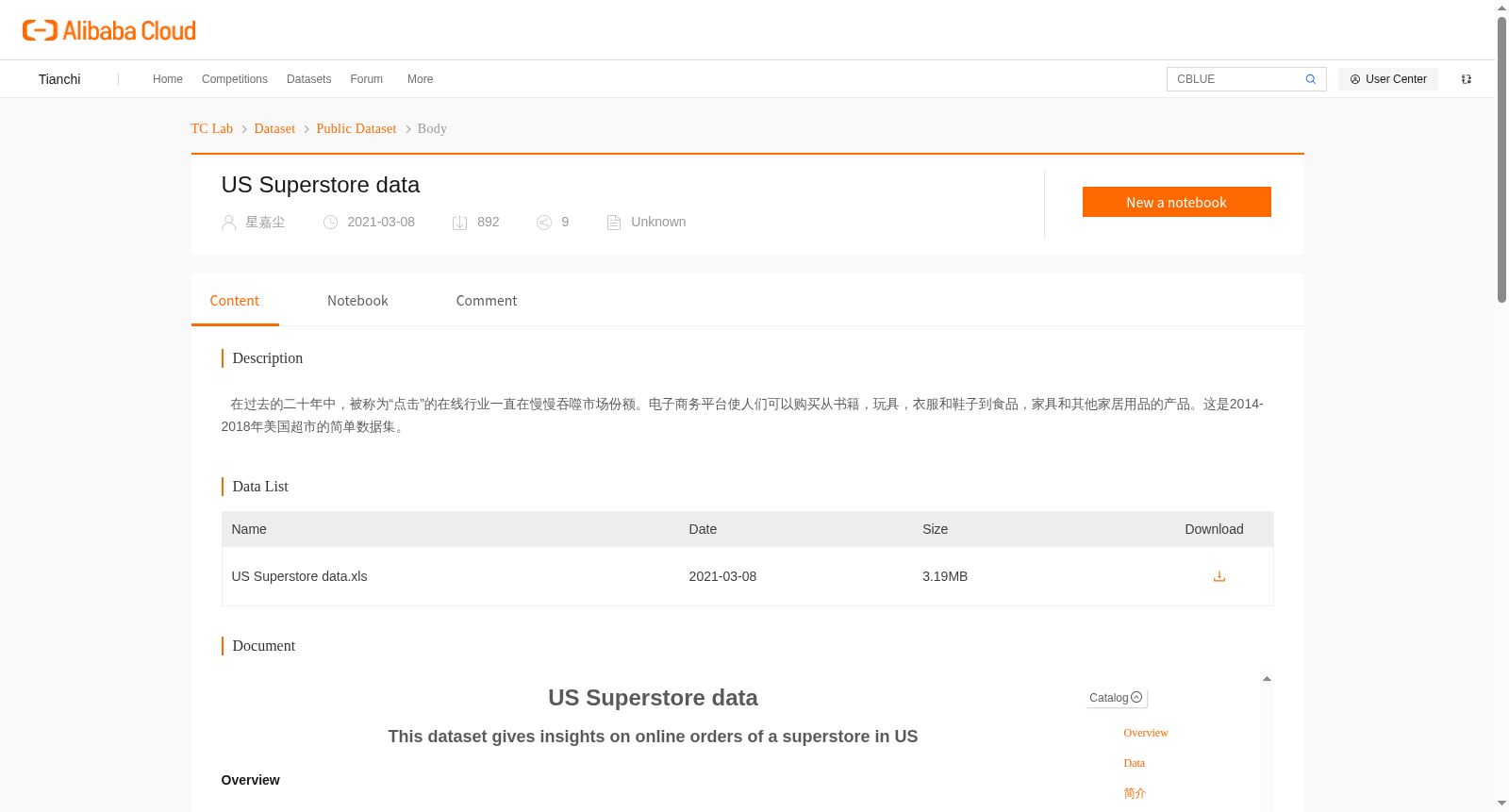Click the file size 3.19MB cell
Image resolution: width=1509 pixels, height=812 pixels.
click(945, 576)
